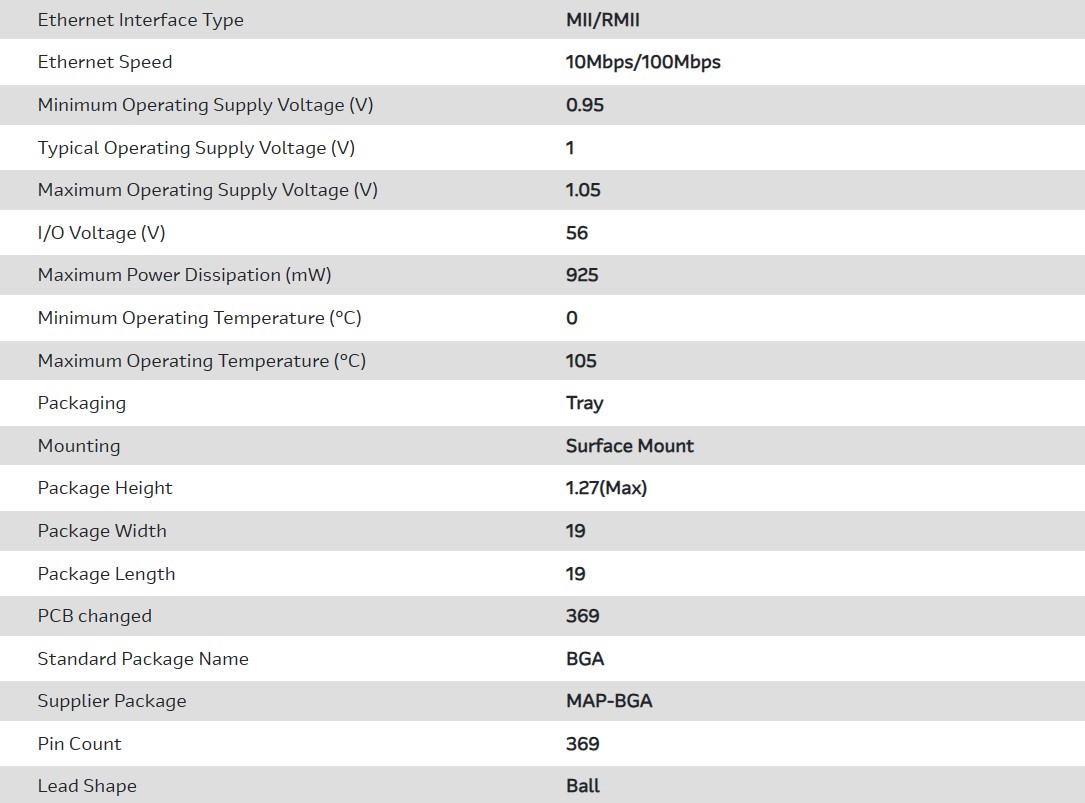Select the 925 power dissipation value
1085x803 pixels.
[x=582, y=275]
